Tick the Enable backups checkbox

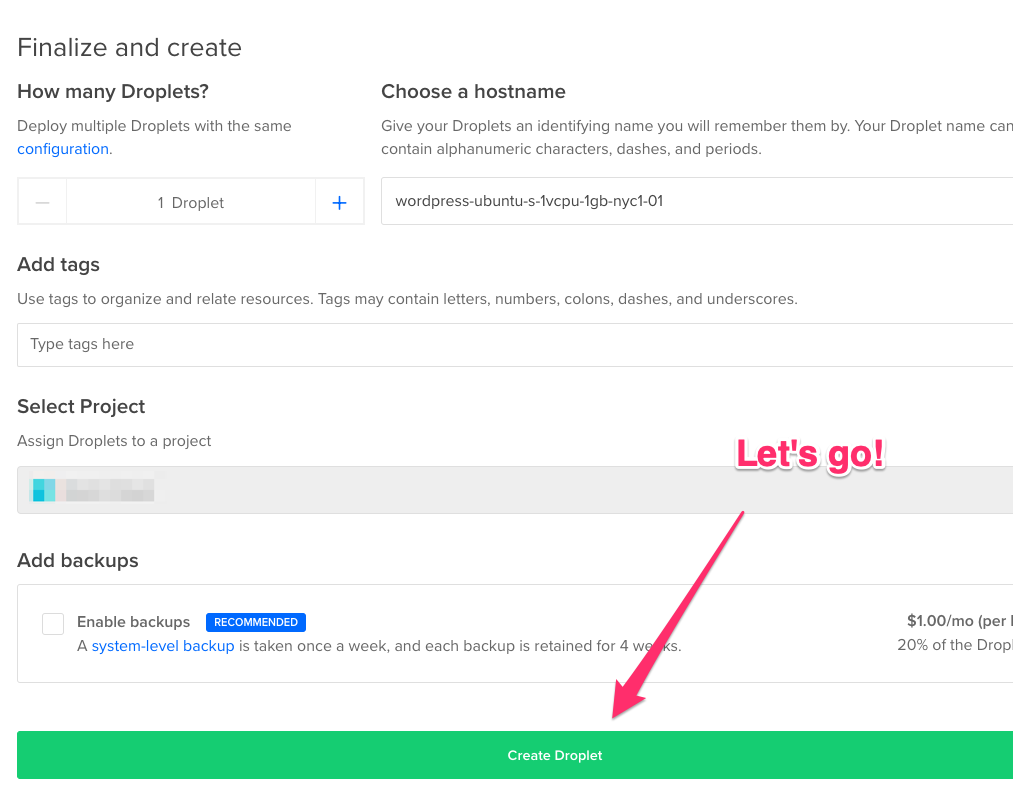(x=53, y=624)
